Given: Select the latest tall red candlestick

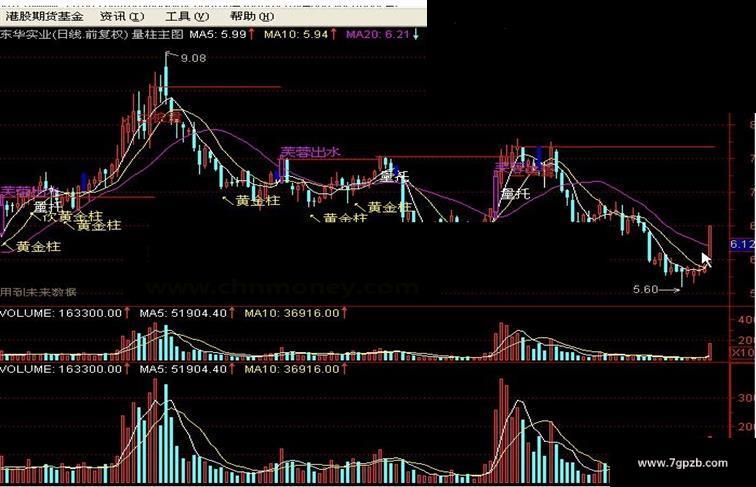Looking at the screenshot, I should (710, 243).
